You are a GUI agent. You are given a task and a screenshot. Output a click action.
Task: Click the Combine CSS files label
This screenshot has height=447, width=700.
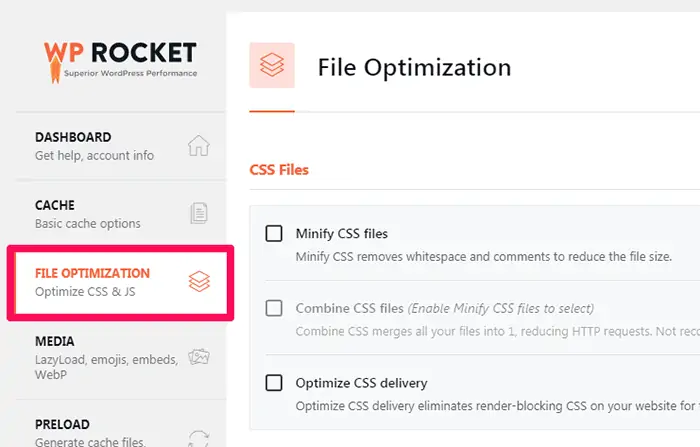(x=347, y=308)
